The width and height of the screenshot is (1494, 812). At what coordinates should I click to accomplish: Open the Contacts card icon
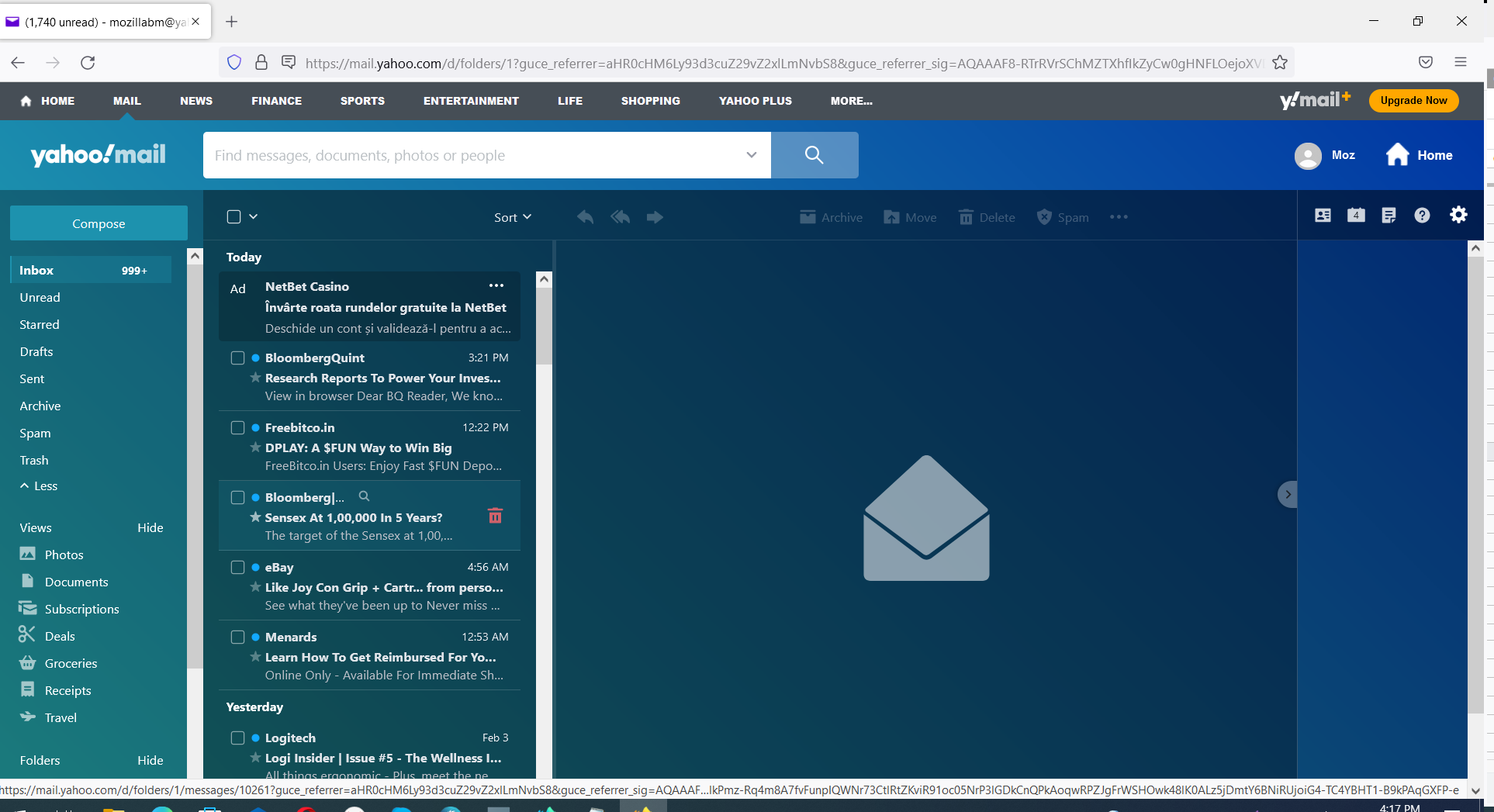pyautogui.click(x=1323, y=216)
